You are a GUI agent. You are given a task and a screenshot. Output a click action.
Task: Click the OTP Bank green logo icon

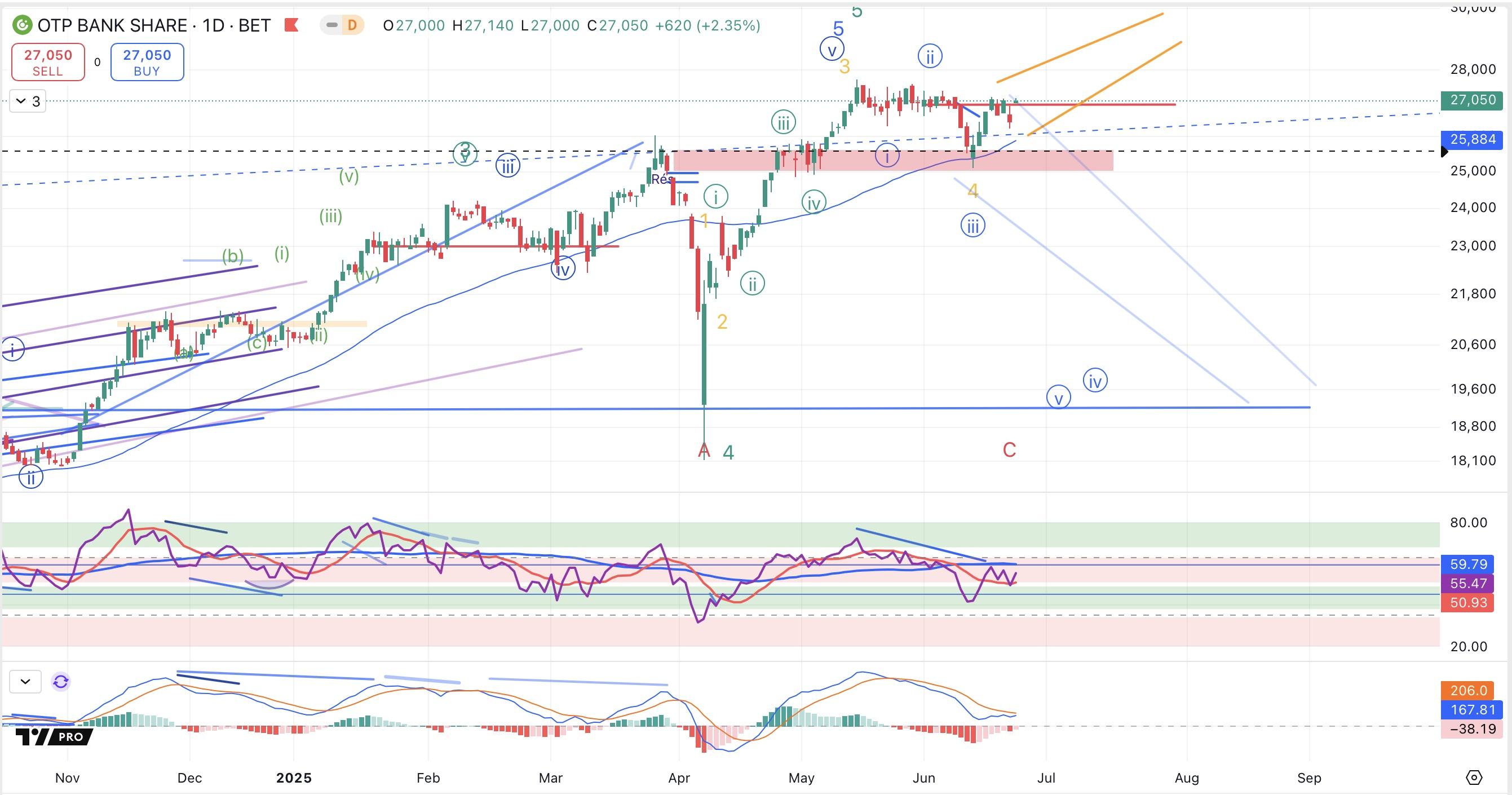23,25
